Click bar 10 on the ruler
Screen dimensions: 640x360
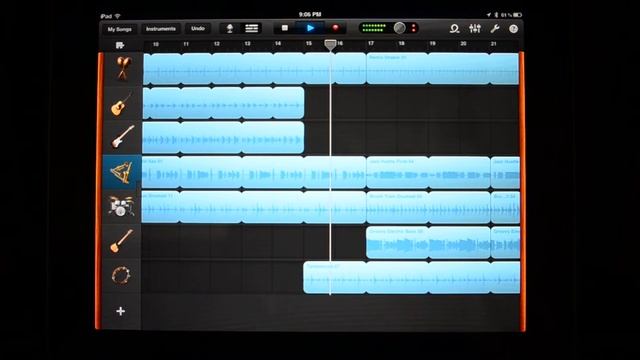(x=156, y=44)
